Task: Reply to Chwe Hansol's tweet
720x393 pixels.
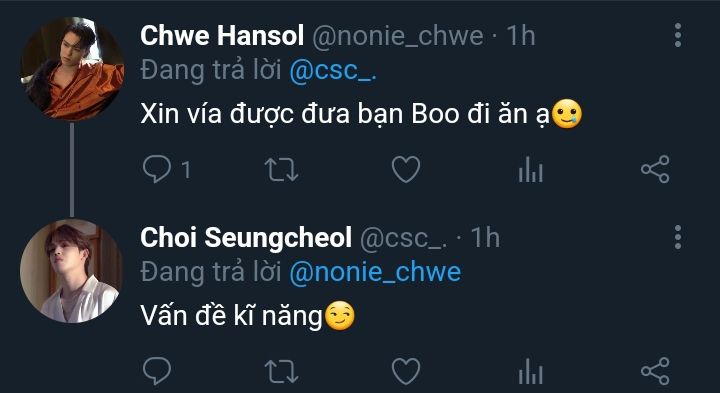Action: (157, 169)
